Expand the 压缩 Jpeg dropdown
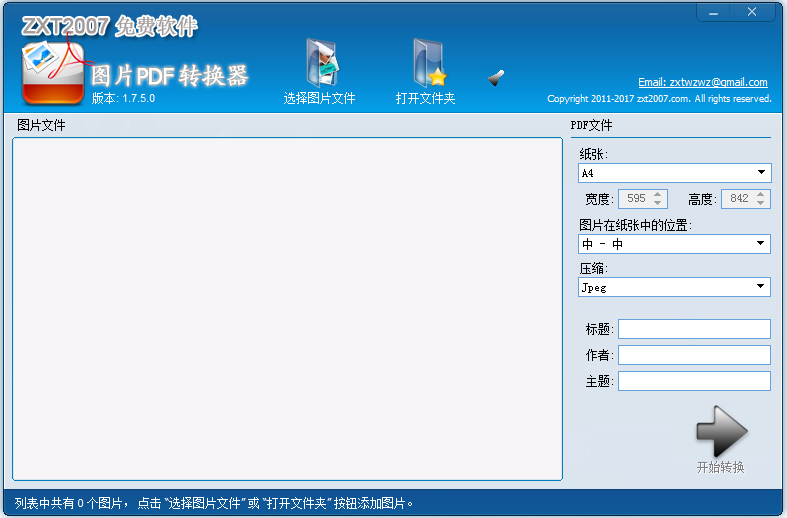The width and height of the screenshot is (787, 518). [x=761, y=287]
